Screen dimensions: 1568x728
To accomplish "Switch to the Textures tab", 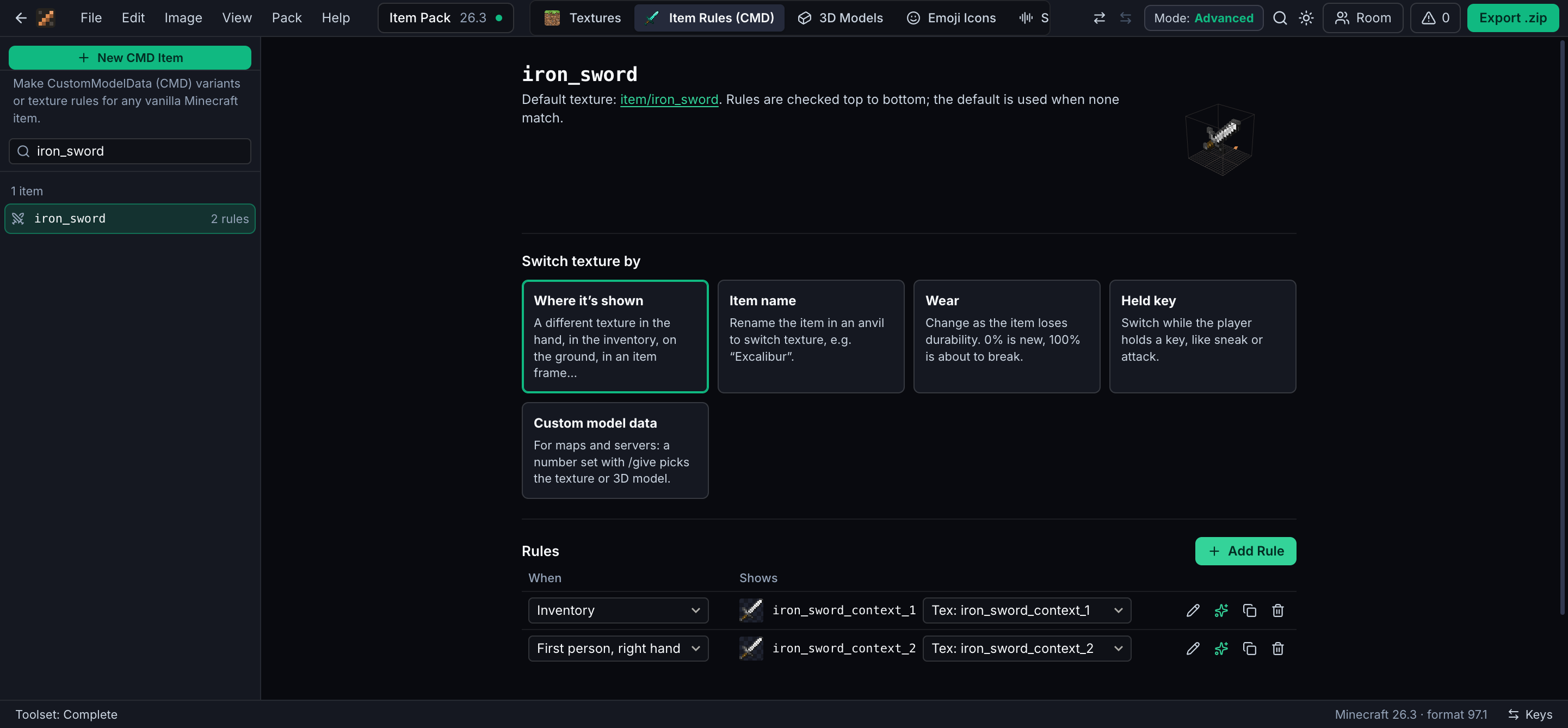I will pos(583,17).
